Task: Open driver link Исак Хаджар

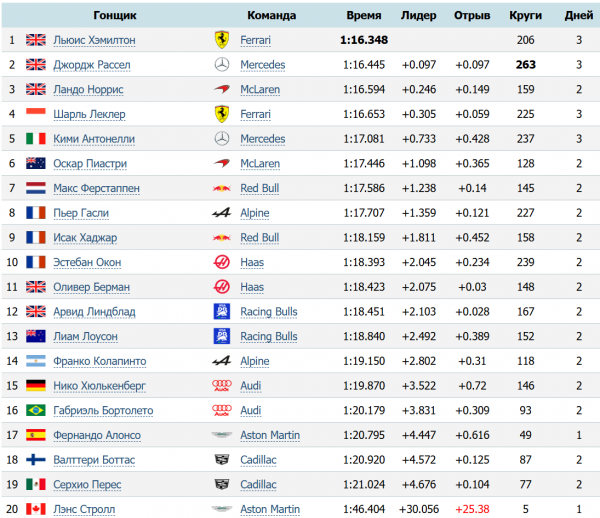Action: click(85, 238)
